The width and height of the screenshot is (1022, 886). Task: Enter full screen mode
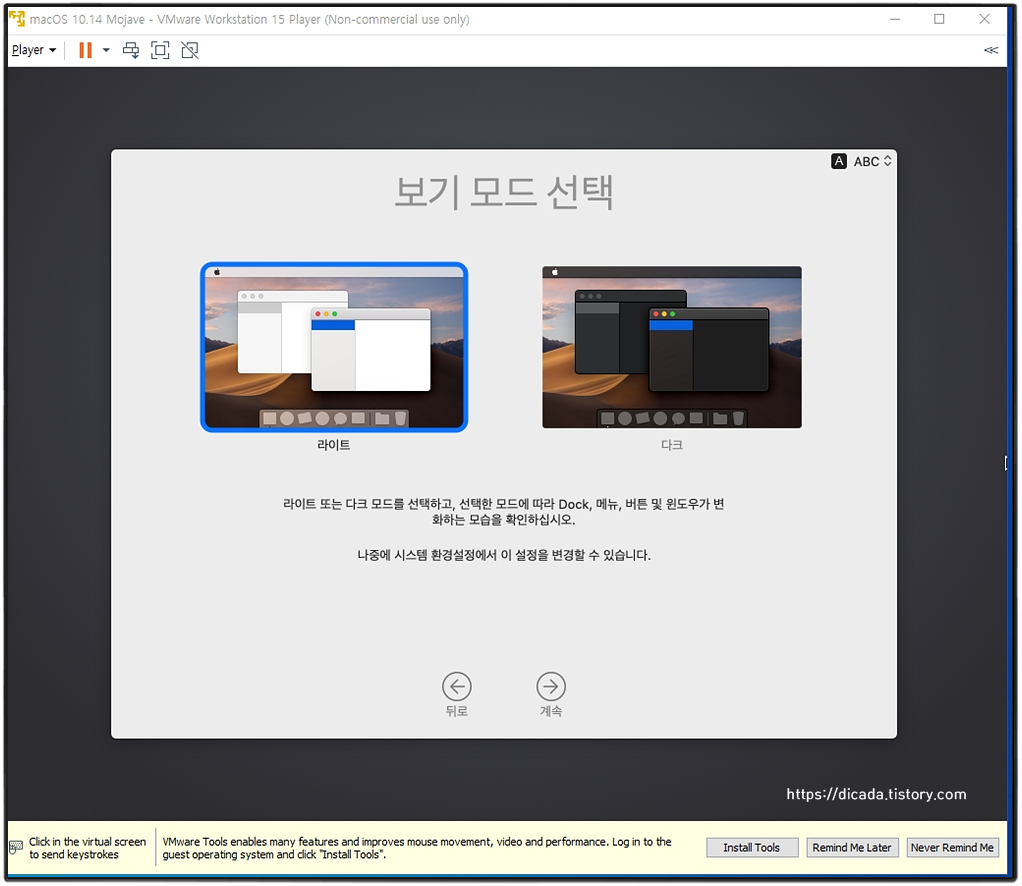click(160, 50)
